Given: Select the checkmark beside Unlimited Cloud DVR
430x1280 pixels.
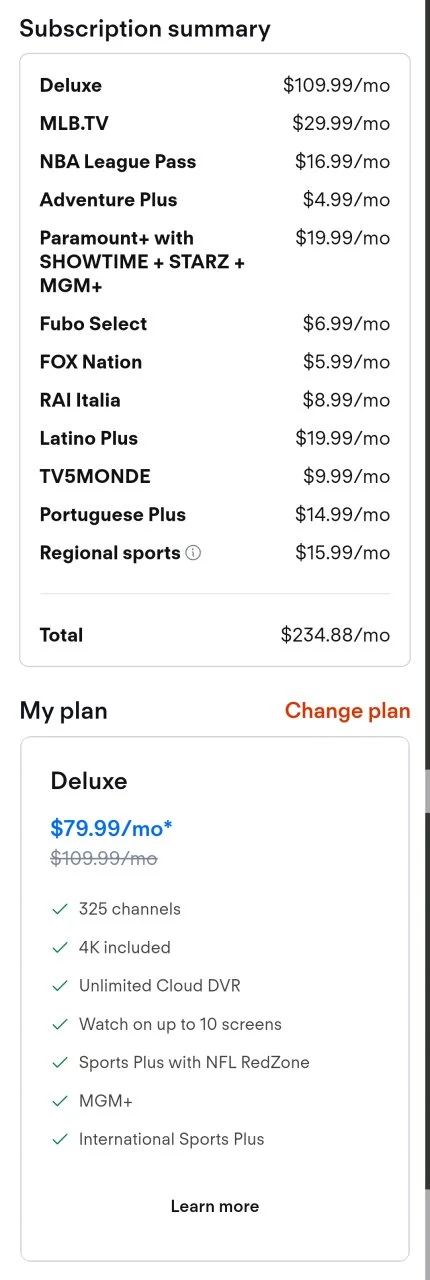Looking at the screenshot, I should coord(60,986).
